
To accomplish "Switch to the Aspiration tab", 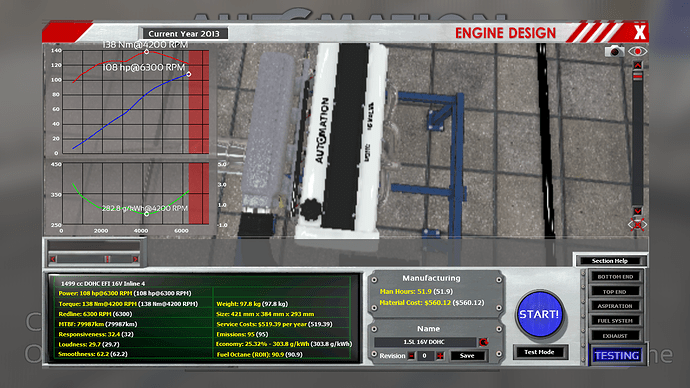I will point(615,306).
